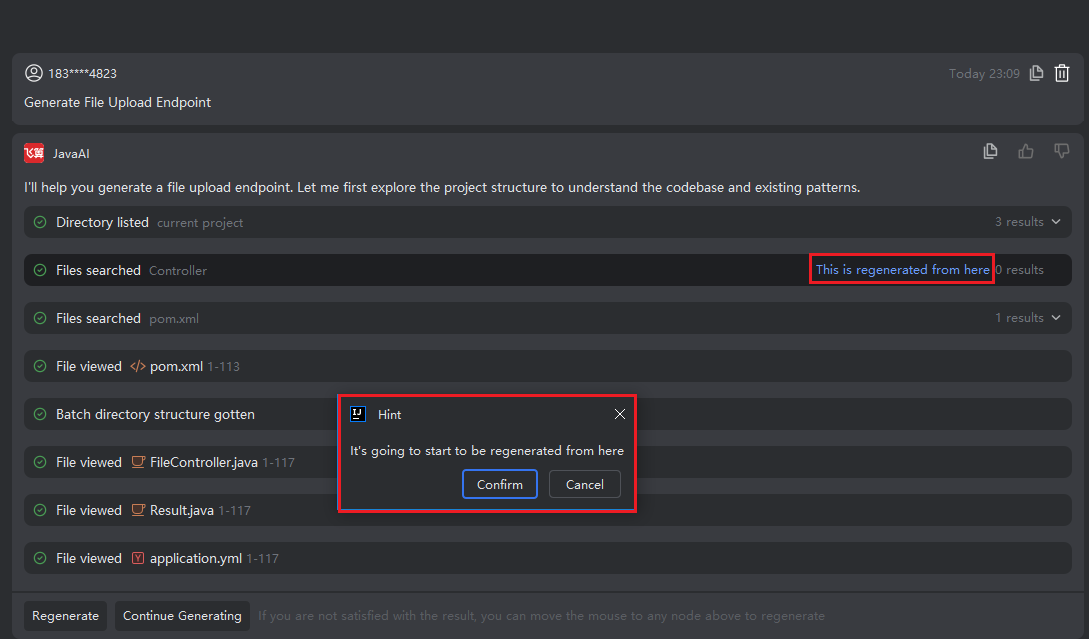The width and height of the screenshot is (1089, 639).
Task: Click the pom.xml code file icon
Action: coord(138,366)
